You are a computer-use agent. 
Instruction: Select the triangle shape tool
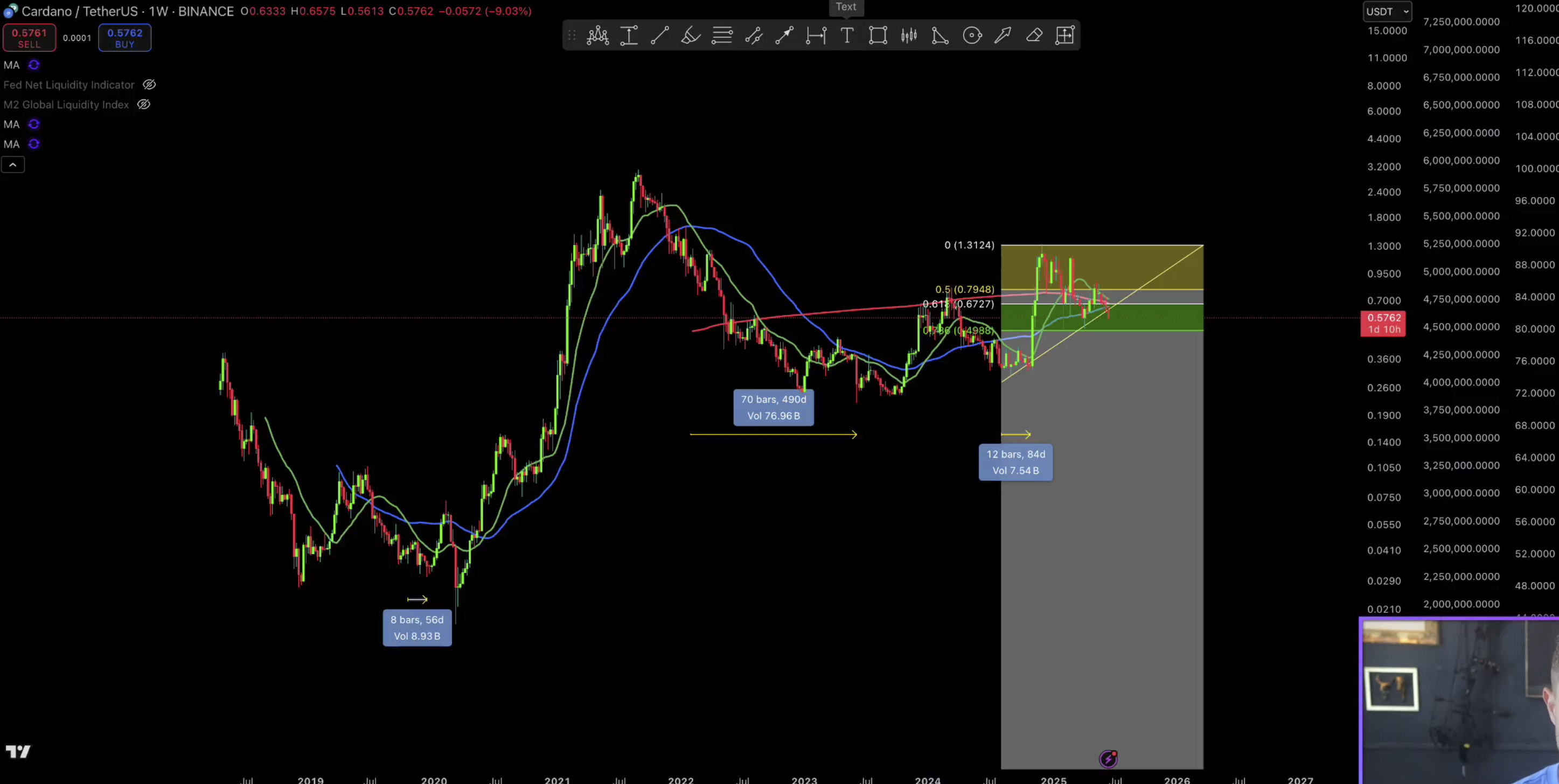pyautogui.click(x=940, y=36)
